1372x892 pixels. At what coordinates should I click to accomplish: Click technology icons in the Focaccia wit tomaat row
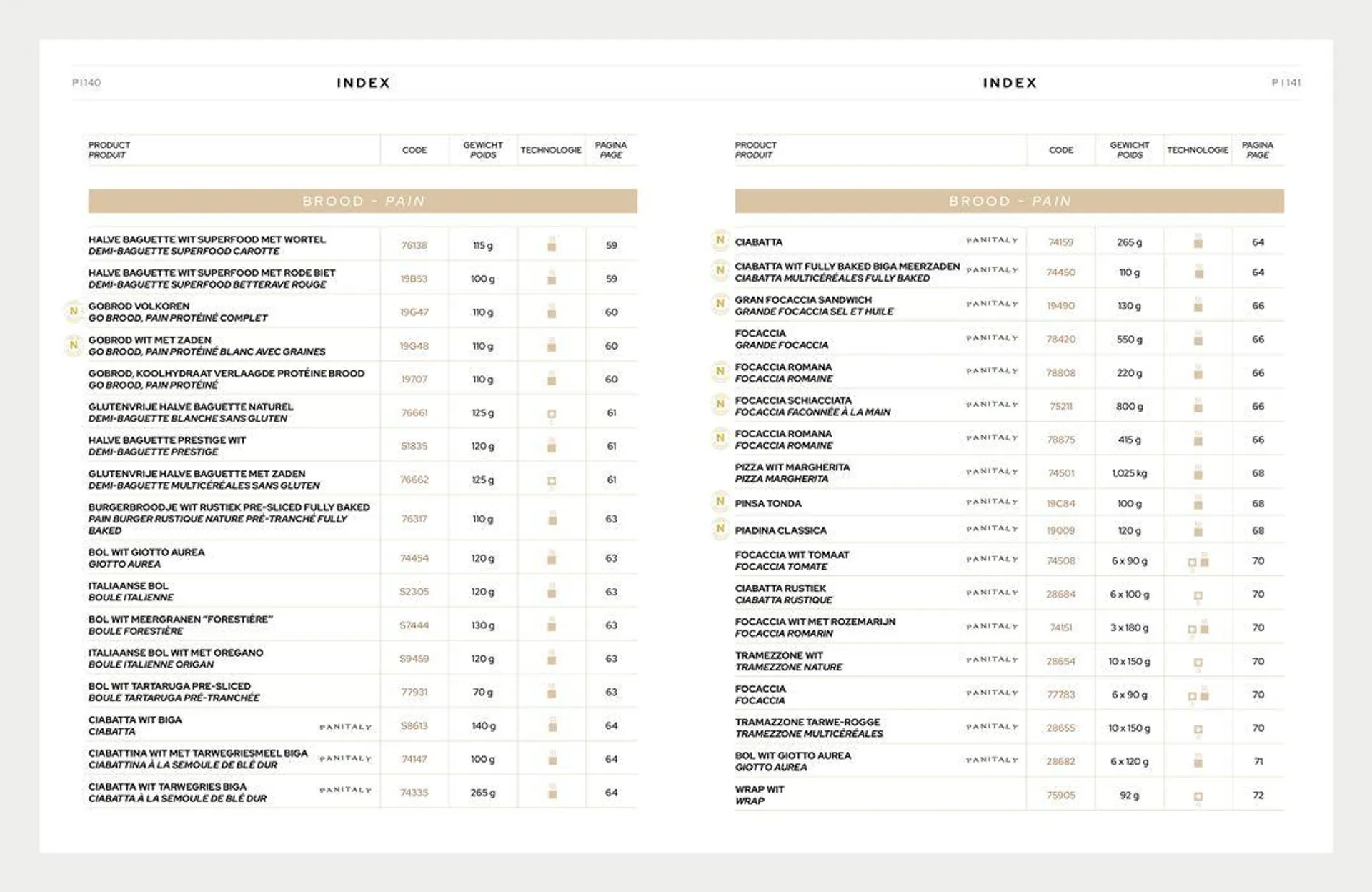click(x=1198, y=561)
